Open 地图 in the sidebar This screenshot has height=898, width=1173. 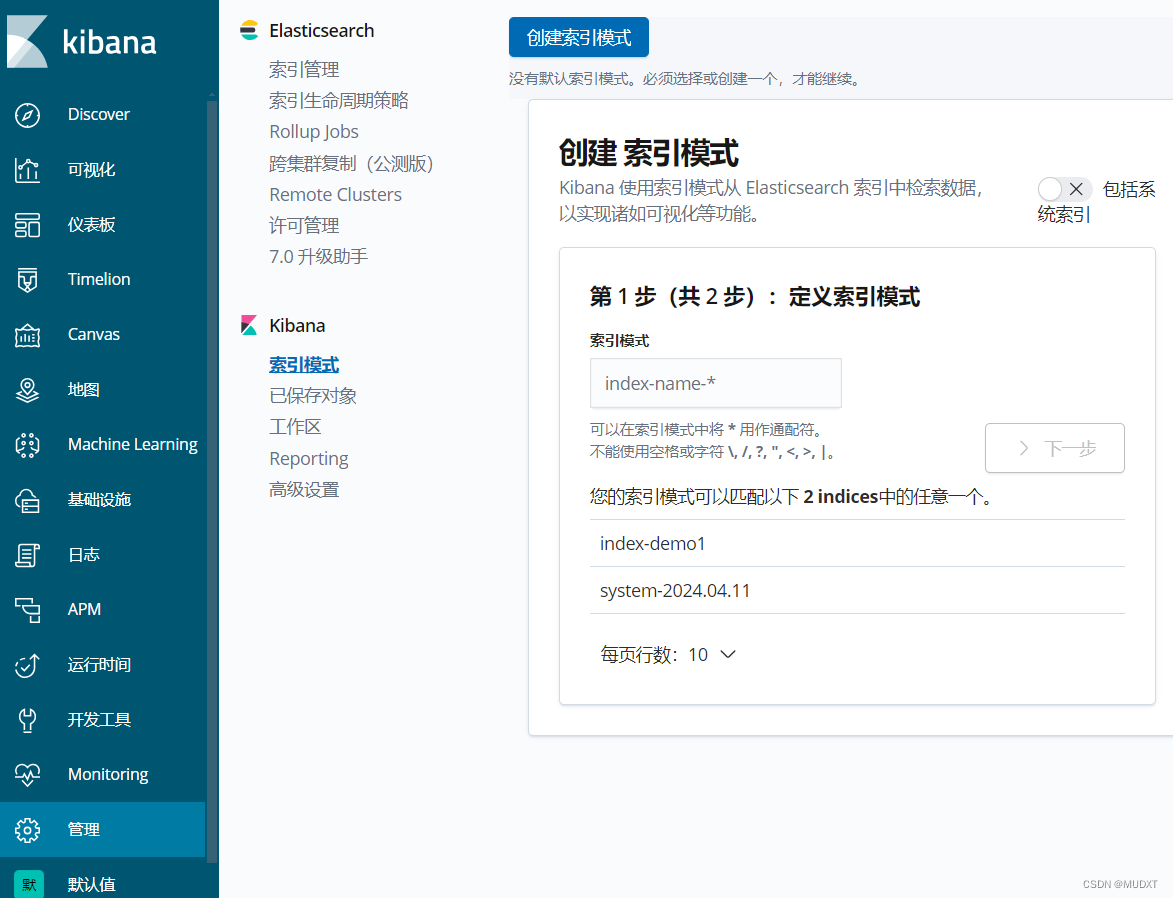pyautogui.click(x=84, y=390)
